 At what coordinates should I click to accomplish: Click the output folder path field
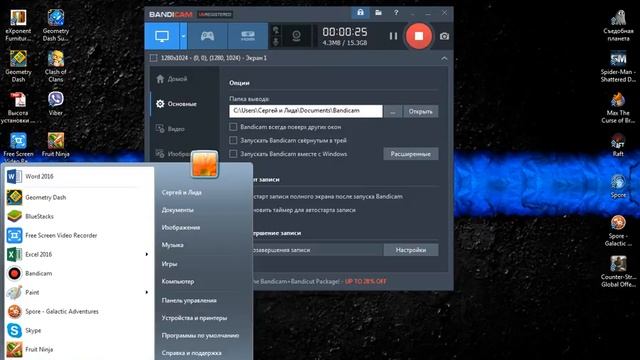click(x=306, y=111)
